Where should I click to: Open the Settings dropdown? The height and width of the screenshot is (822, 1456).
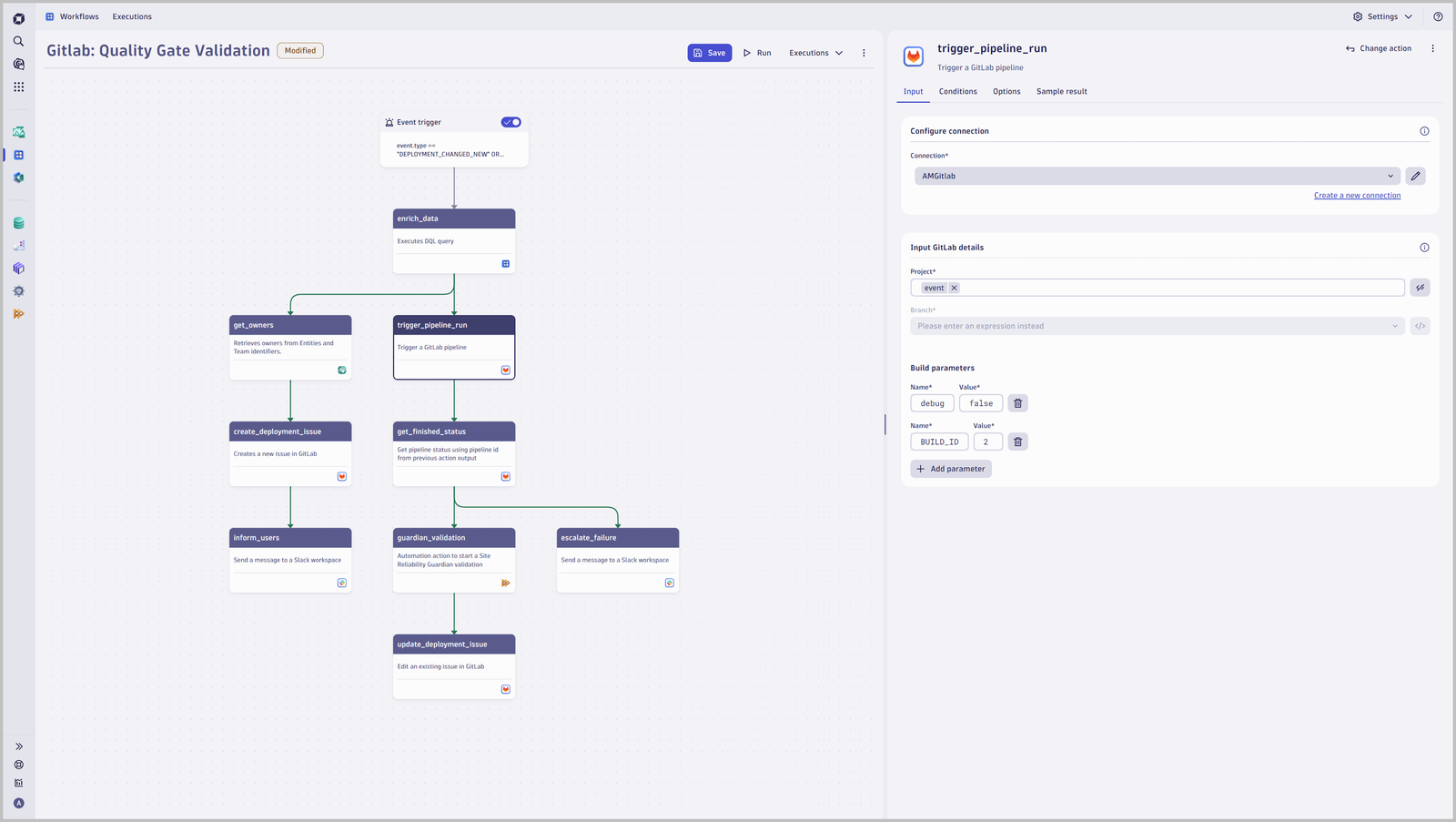pos(1382,16)
